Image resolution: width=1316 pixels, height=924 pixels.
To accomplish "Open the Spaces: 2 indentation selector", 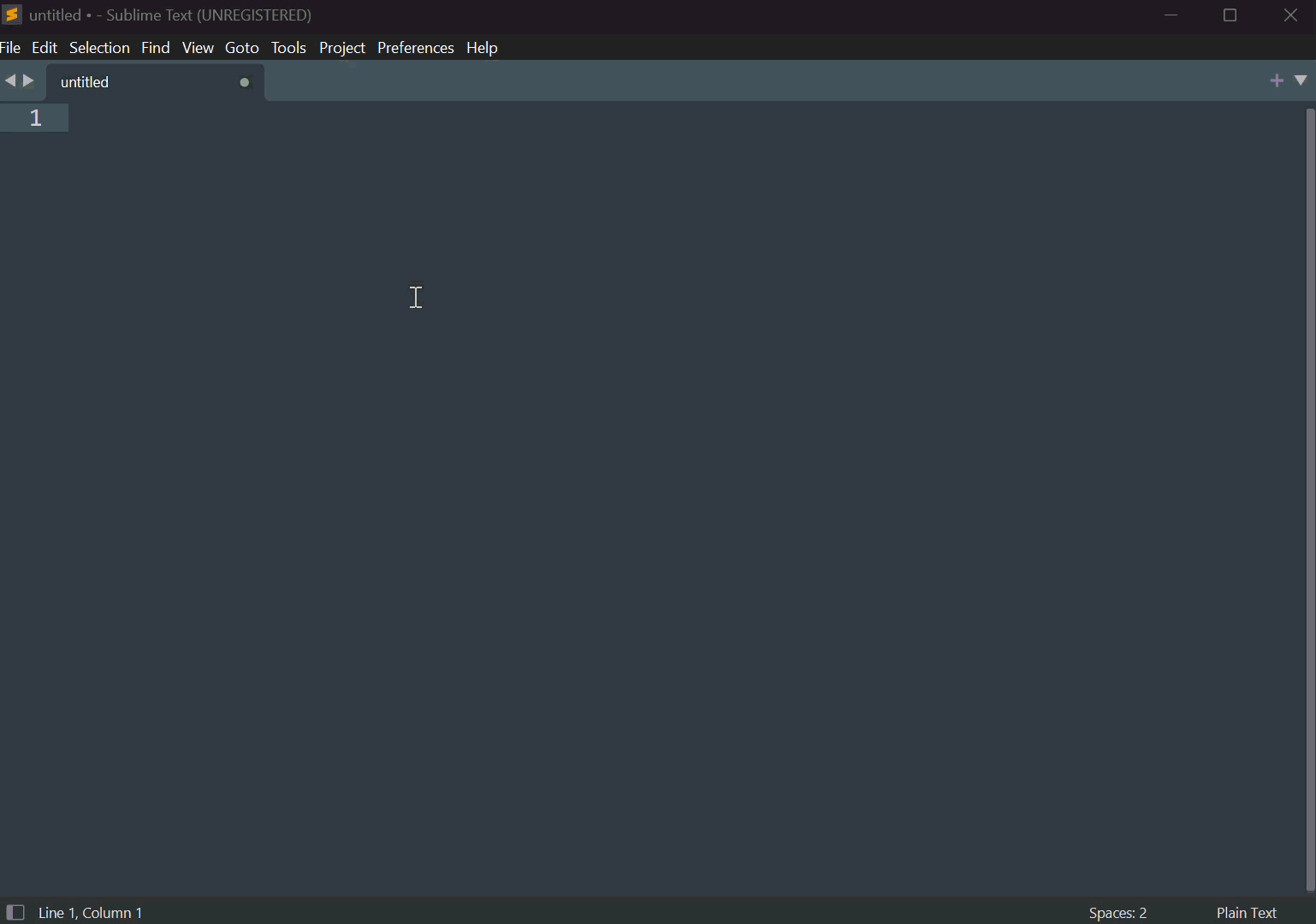I will pyautogui.click(x=1118, y=913).
